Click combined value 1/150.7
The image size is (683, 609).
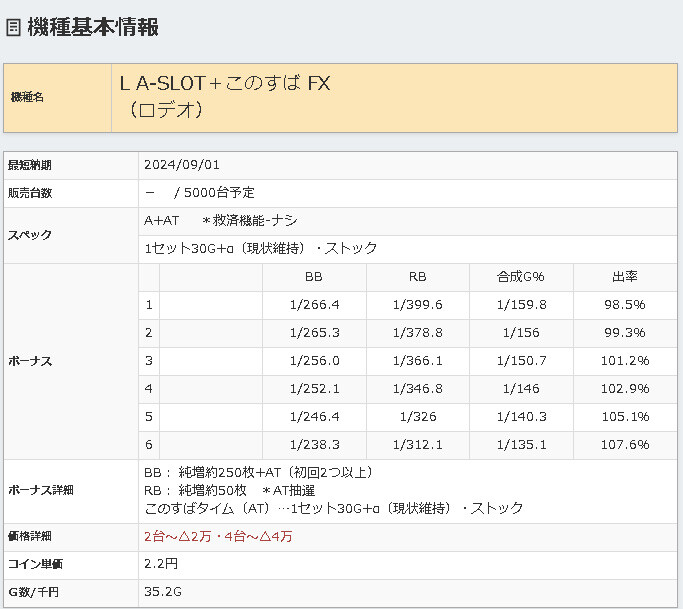point(521,361)
